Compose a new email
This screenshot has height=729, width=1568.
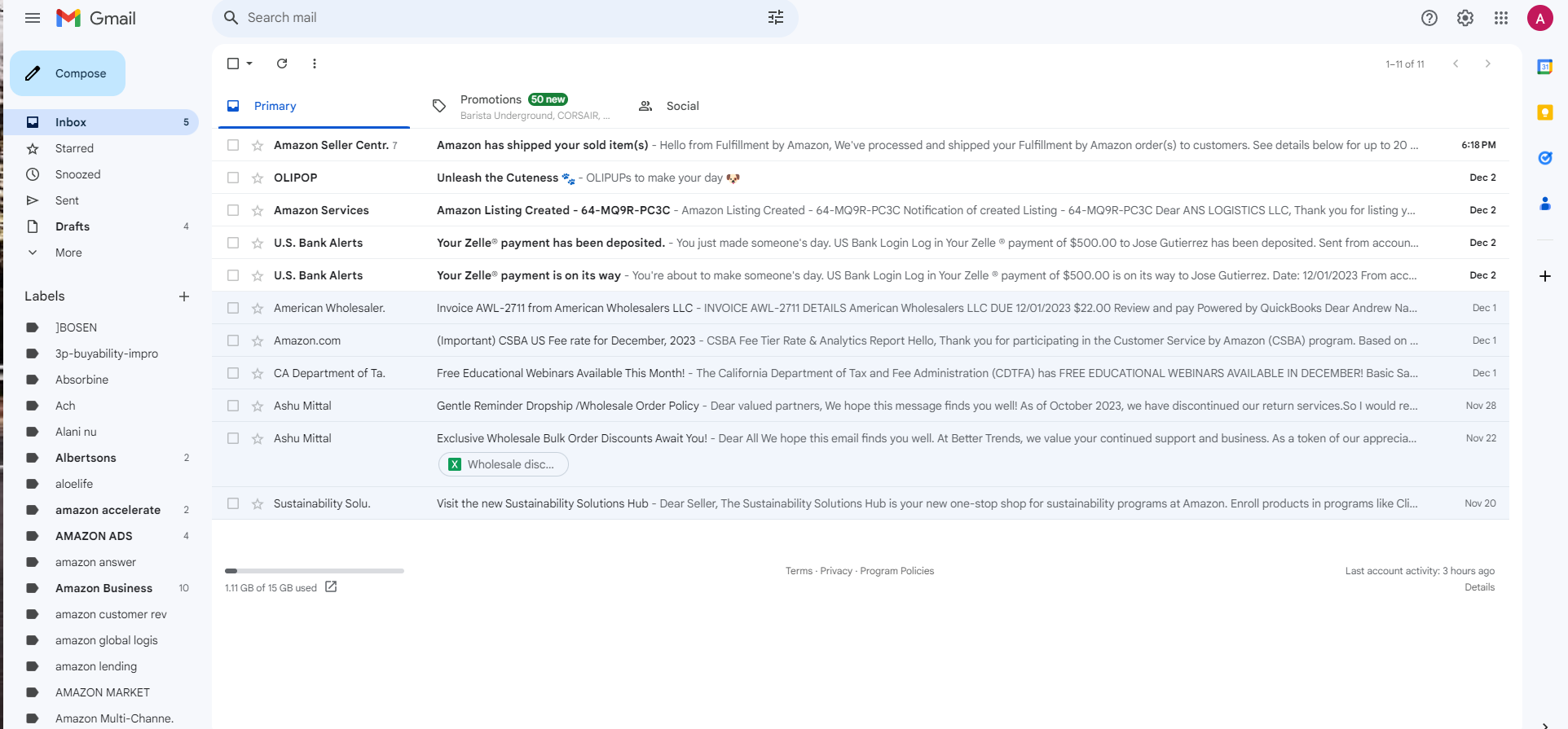(x=68, y=73)
